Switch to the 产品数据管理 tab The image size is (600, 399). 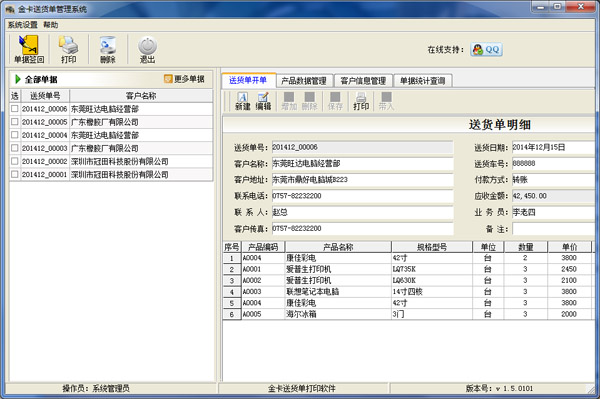tap(304, 81)
